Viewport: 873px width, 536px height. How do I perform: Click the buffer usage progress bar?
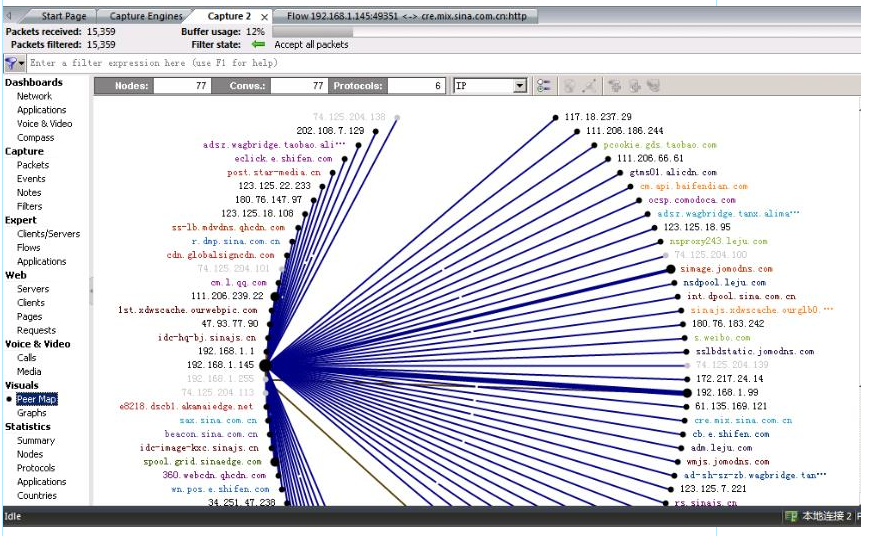pyautogui.click(x=566, y=32)
